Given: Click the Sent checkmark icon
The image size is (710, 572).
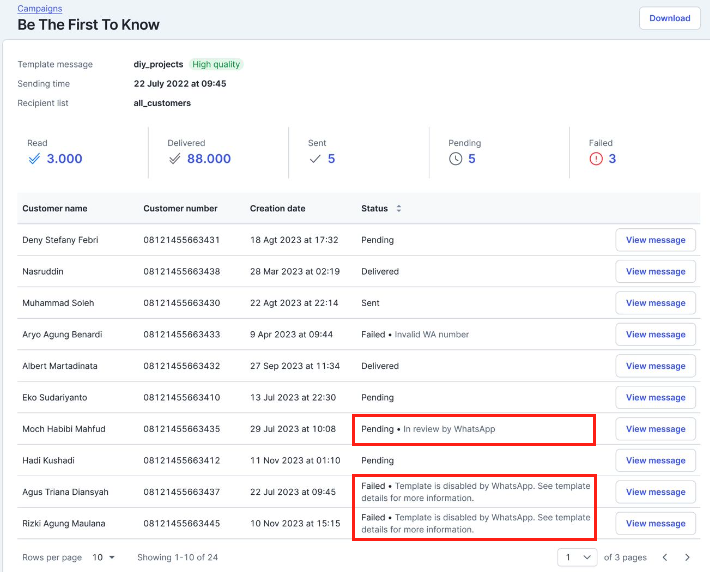Looking at the screenshot, I should point(315,159).
